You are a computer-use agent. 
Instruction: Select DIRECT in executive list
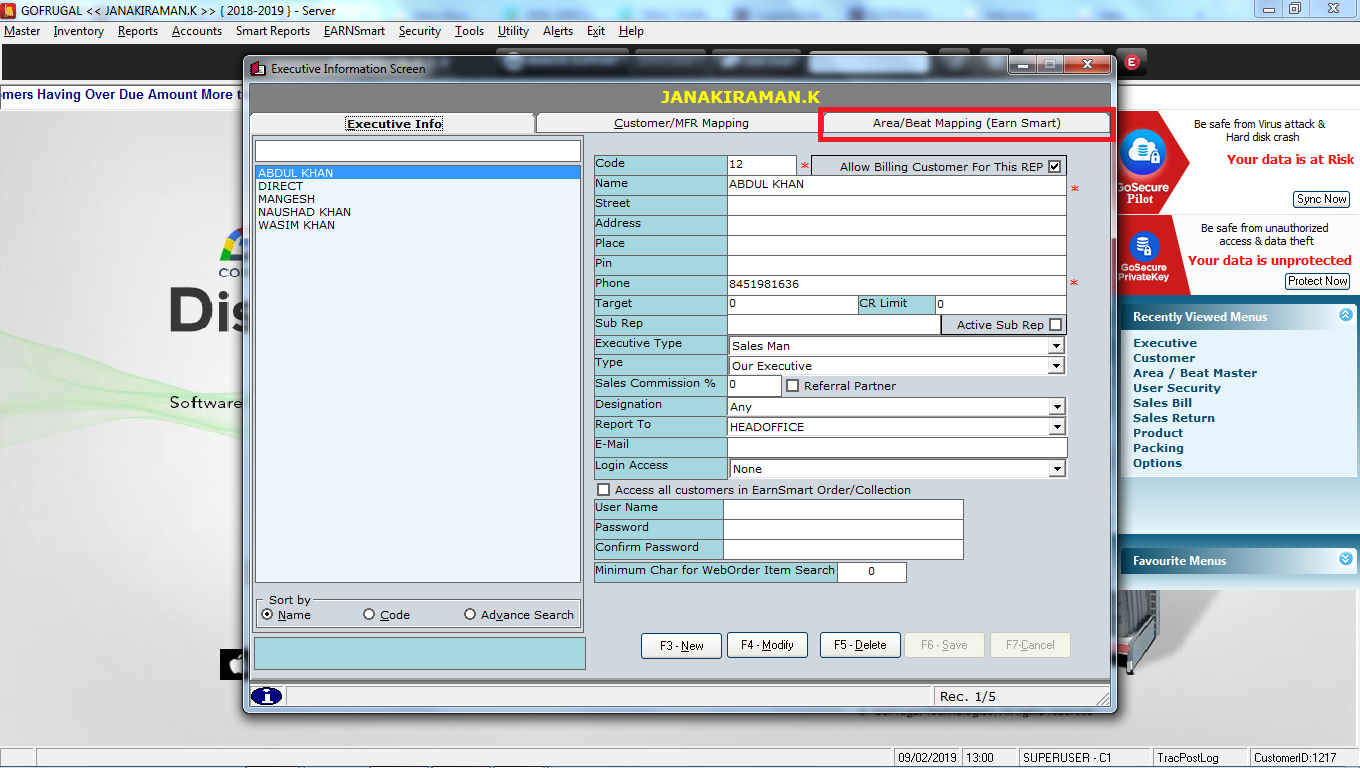(418, 186)
